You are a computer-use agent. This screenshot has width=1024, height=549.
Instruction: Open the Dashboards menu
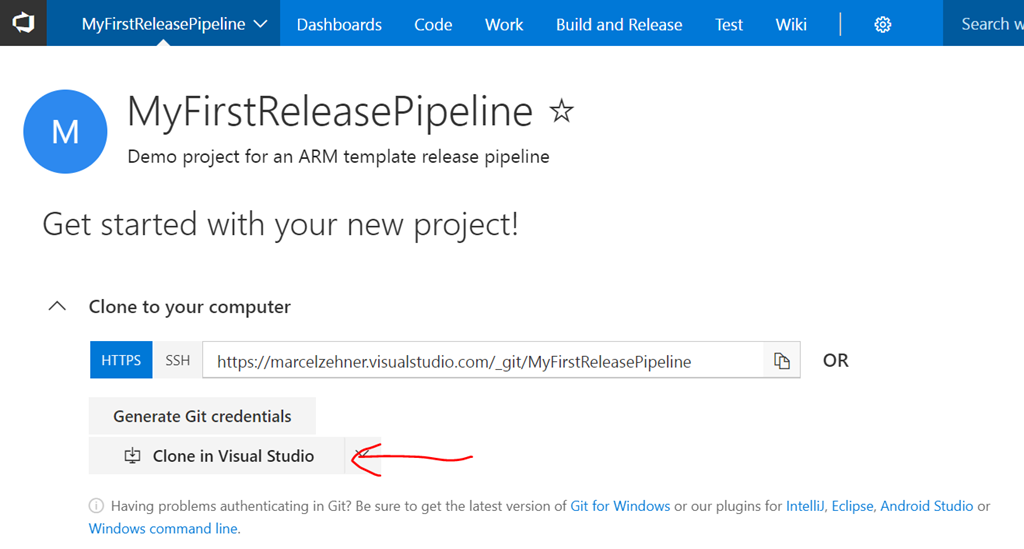339,25
